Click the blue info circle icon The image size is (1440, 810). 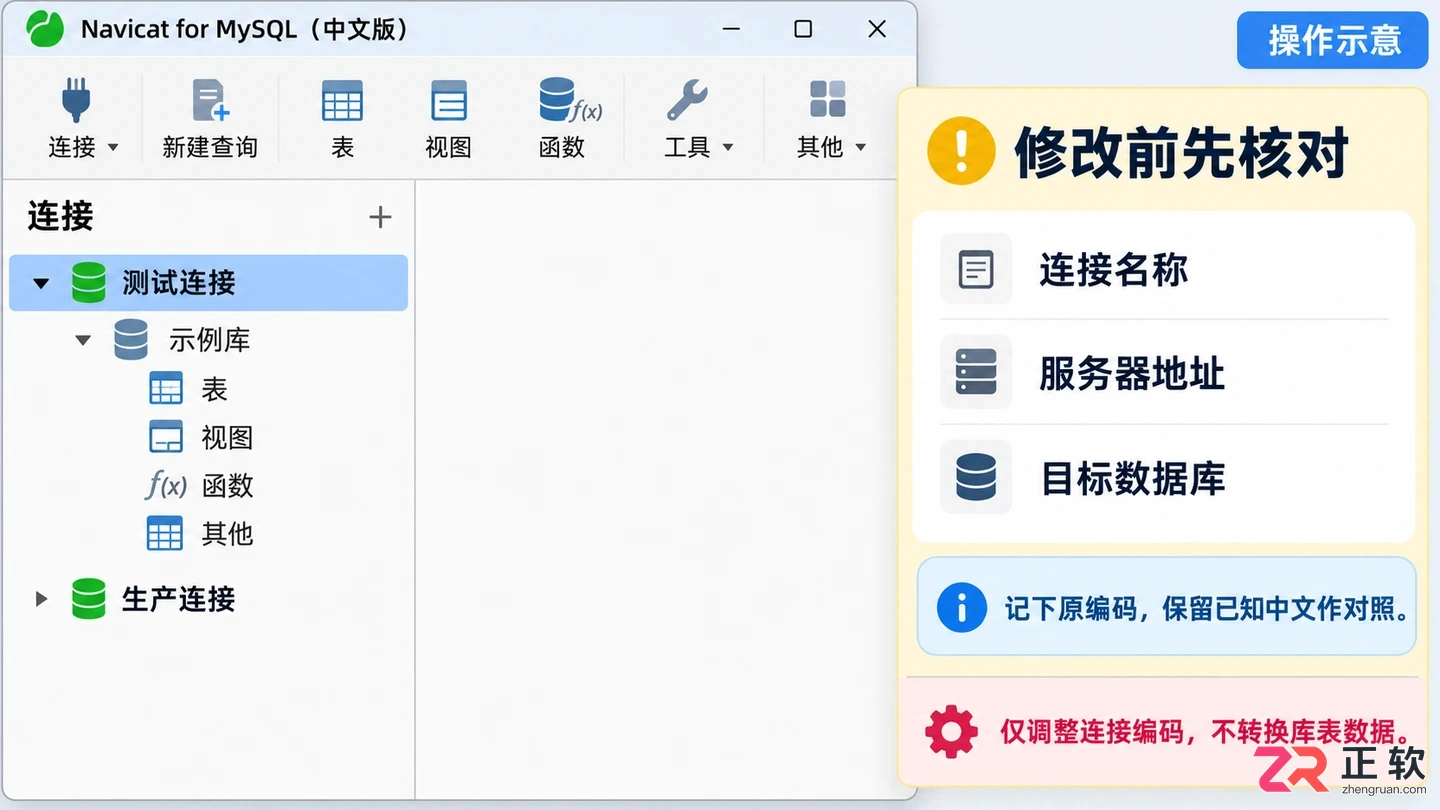962,607
